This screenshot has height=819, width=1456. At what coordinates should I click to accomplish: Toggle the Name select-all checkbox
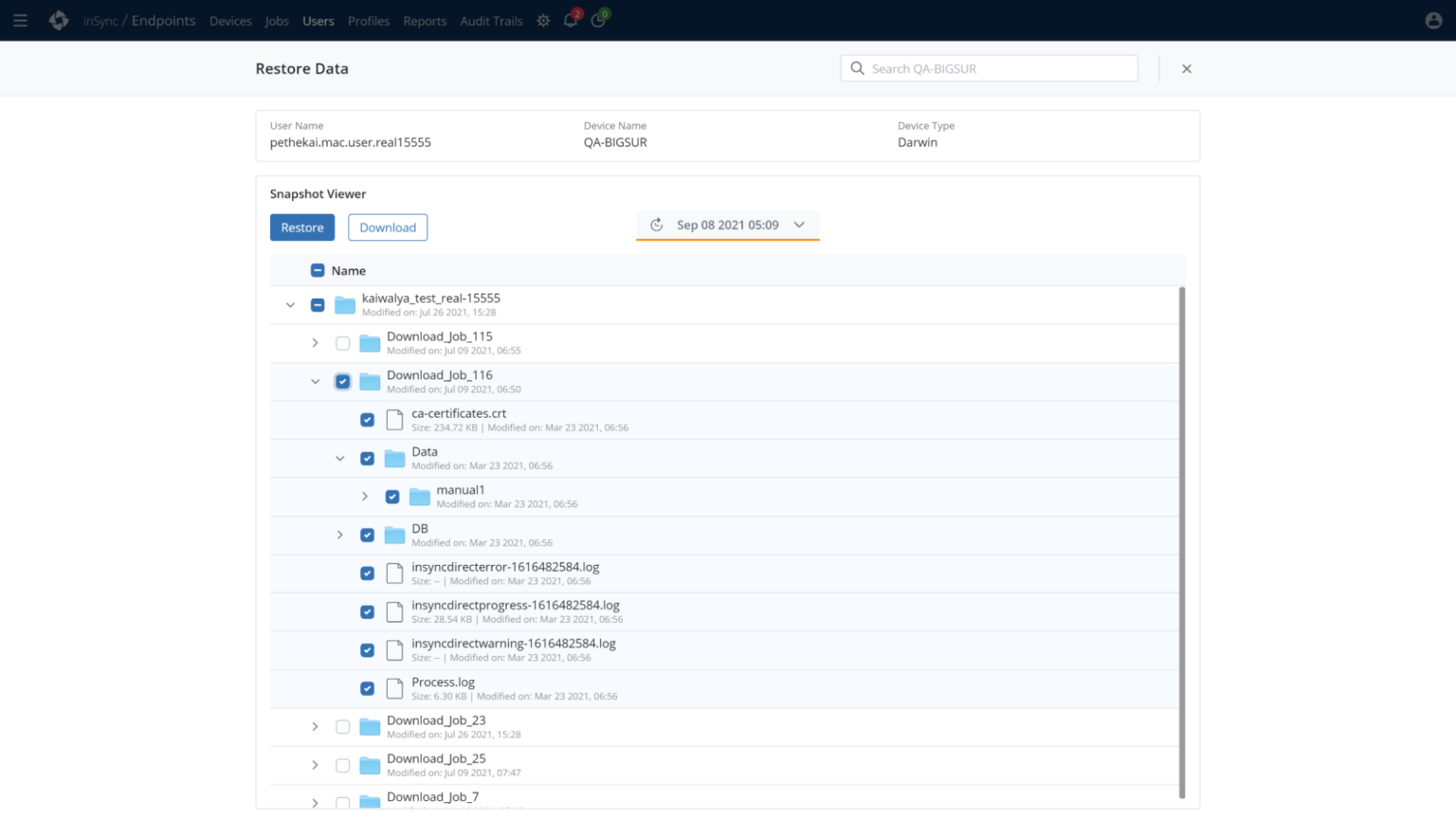click(318, 271)
